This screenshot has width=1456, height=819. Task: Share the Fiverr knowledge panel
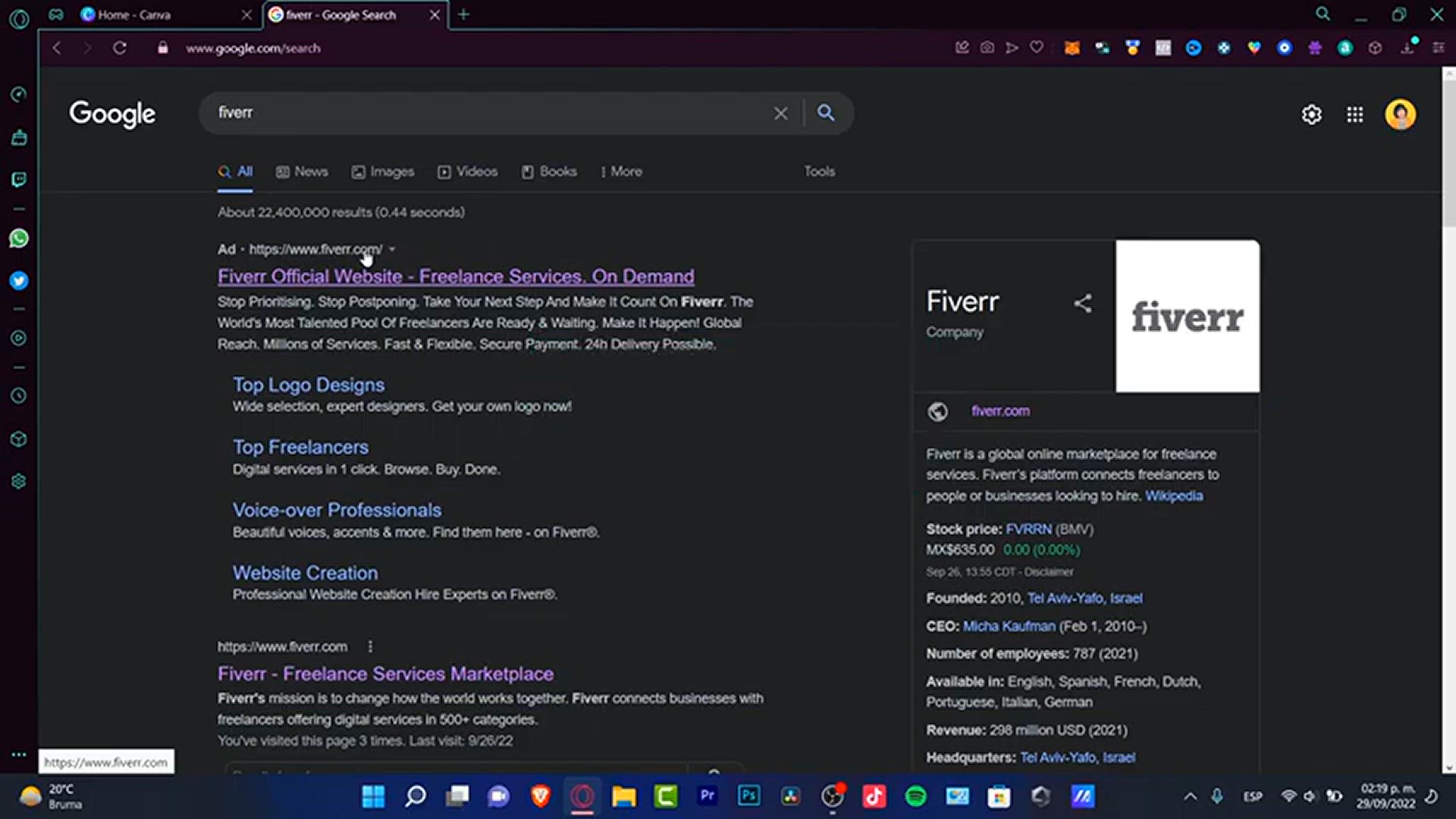tap(1083, 303)
